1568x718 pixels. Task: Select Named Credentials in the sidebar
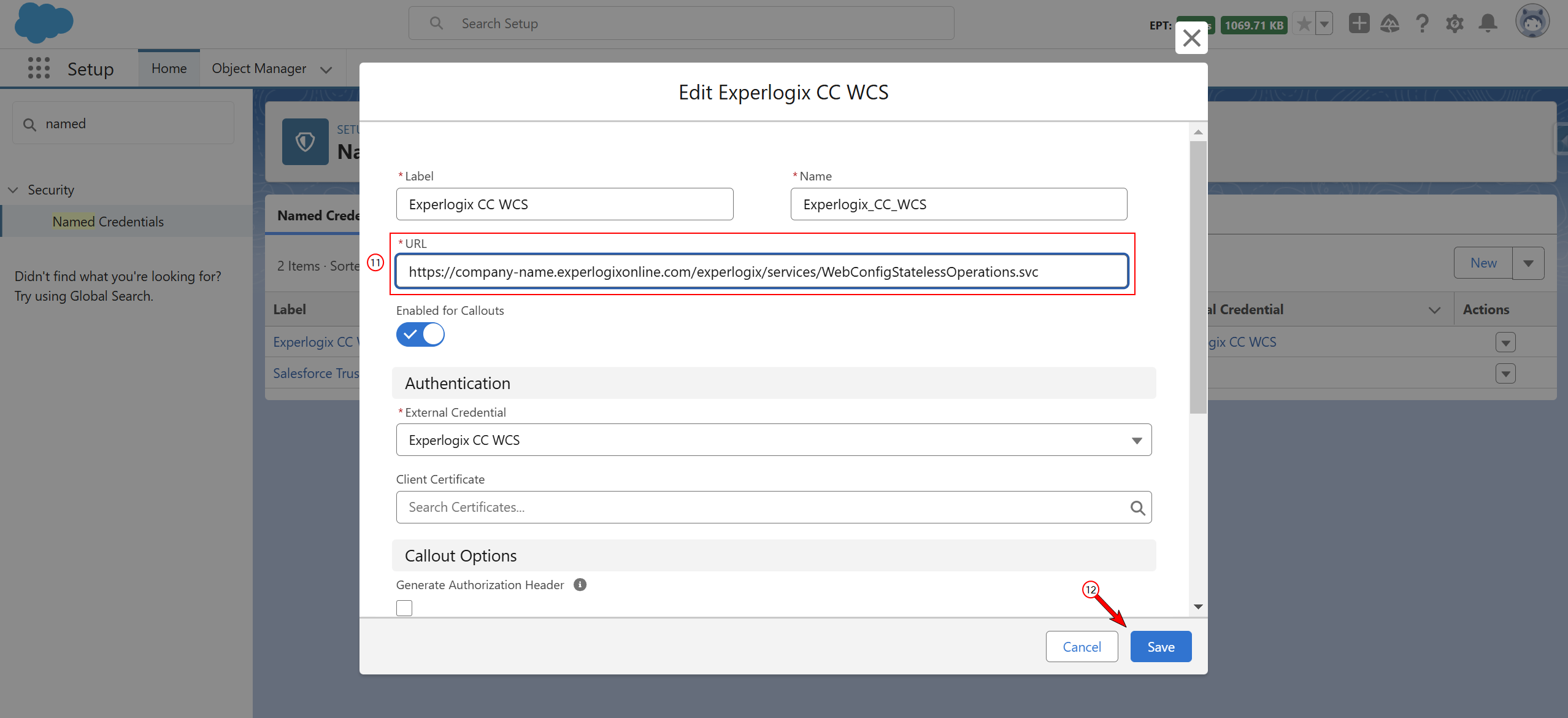click(108, 222)
